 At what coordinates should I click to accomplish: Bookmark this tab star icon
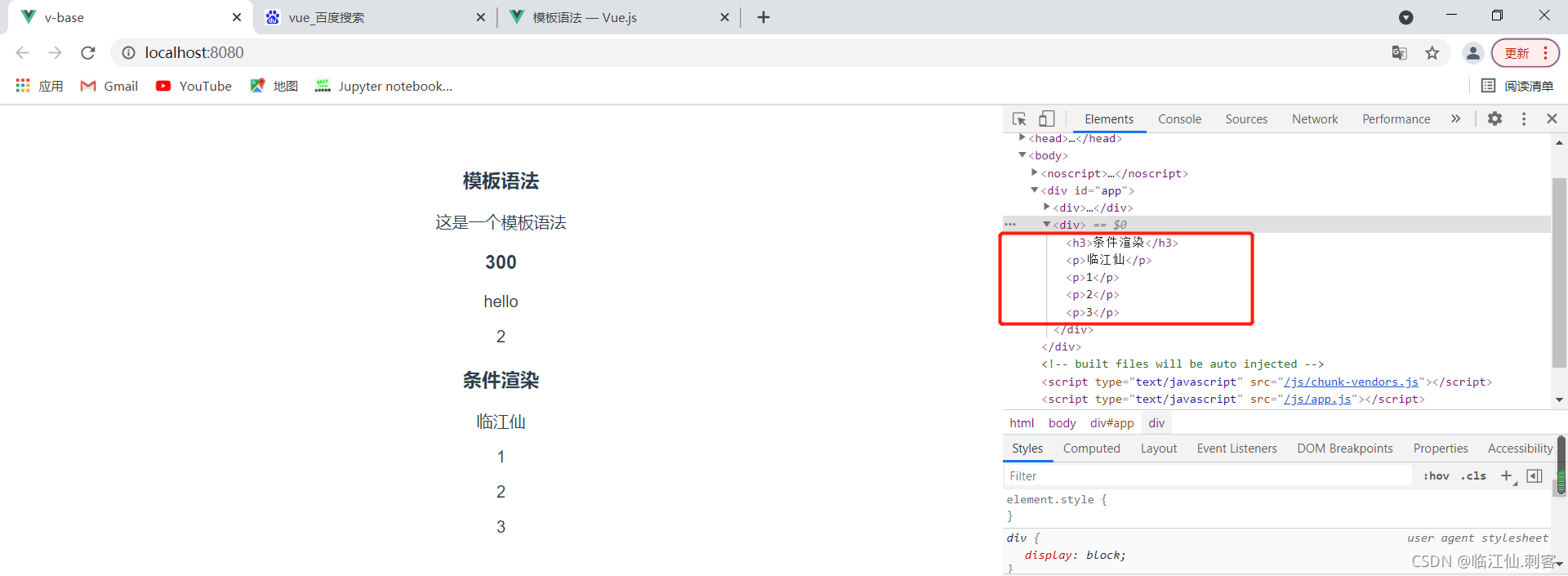pos(1432,52)
